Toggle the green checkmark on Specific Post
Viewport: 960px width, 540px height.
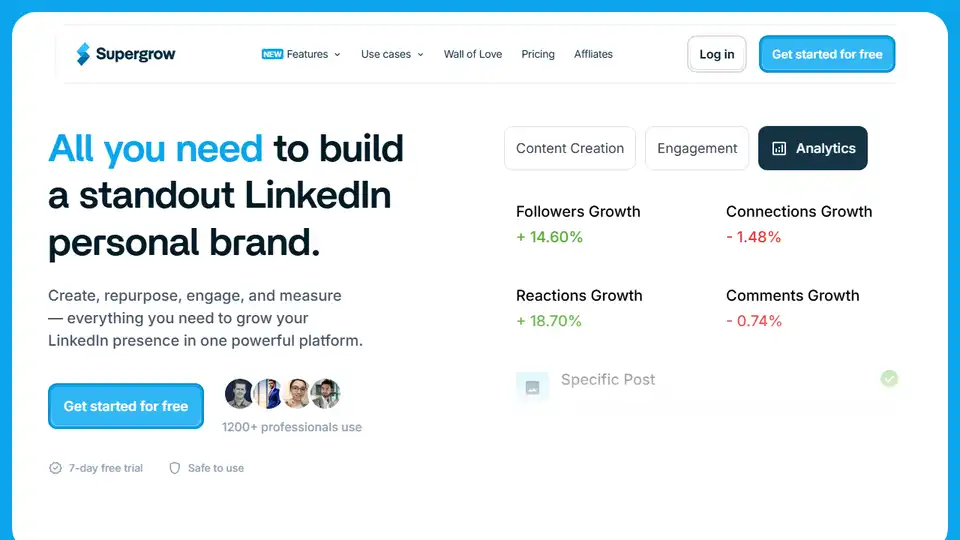point(889,379)
